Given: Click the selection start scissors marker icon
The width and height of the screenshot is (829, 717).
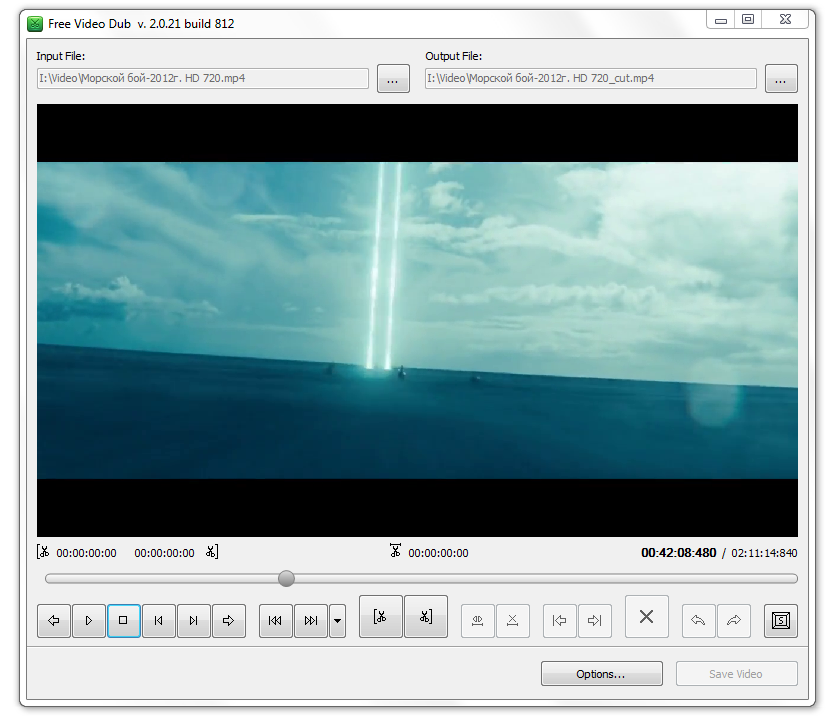Looking at the screenshot, I should click(43, 552).
